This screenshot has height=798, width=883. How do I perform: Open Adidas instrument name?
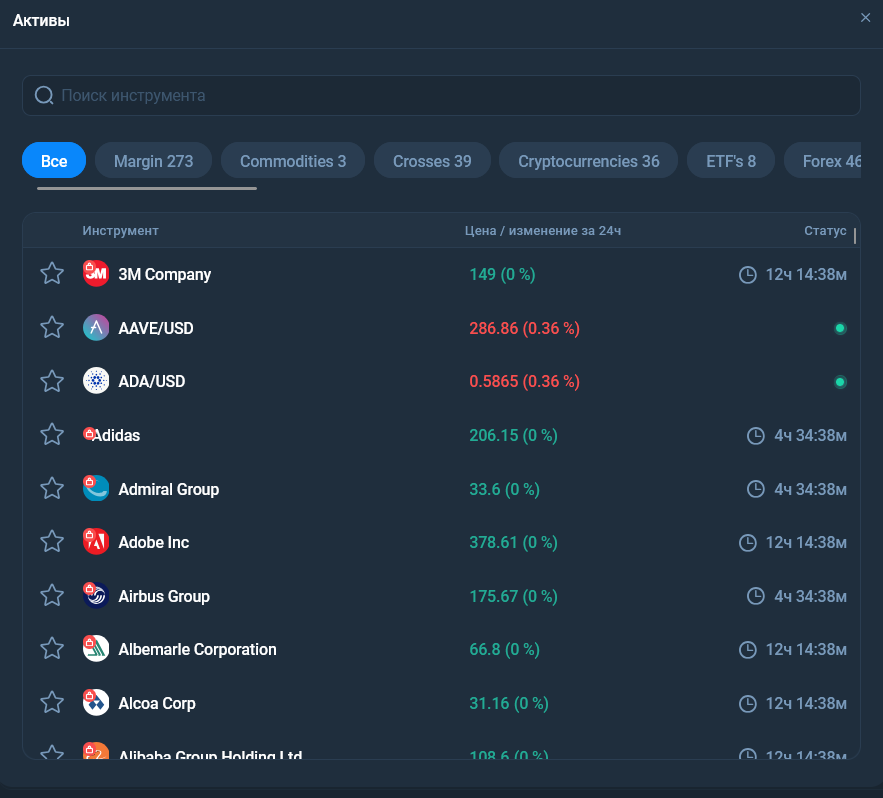click(x=116, y=435)
